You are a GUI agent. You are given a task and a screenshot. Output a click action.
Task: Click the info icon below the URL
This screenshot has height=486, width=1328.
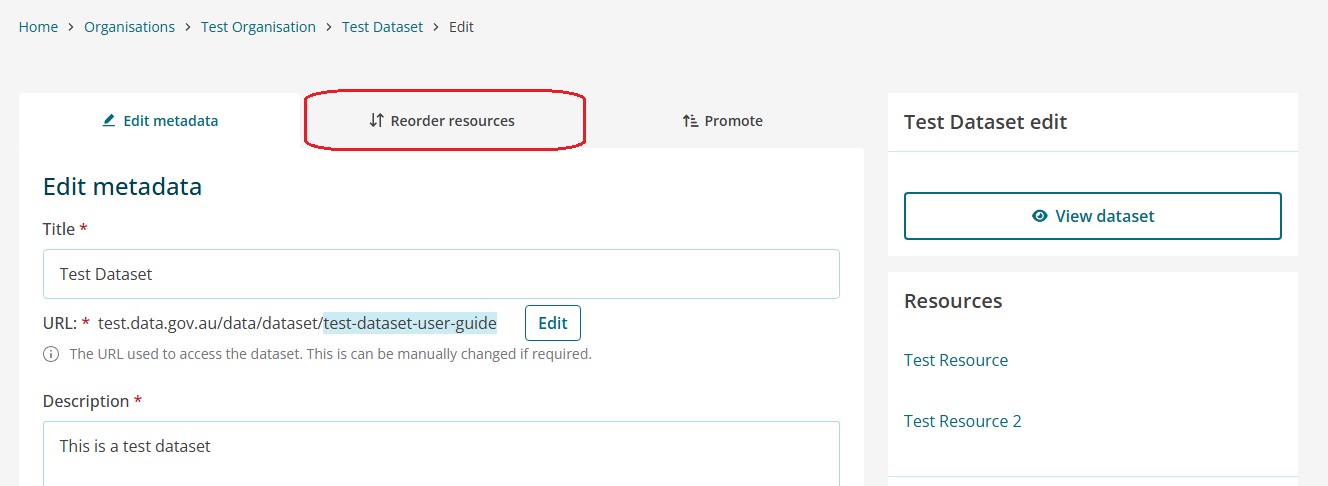click(x=51, y=354)
